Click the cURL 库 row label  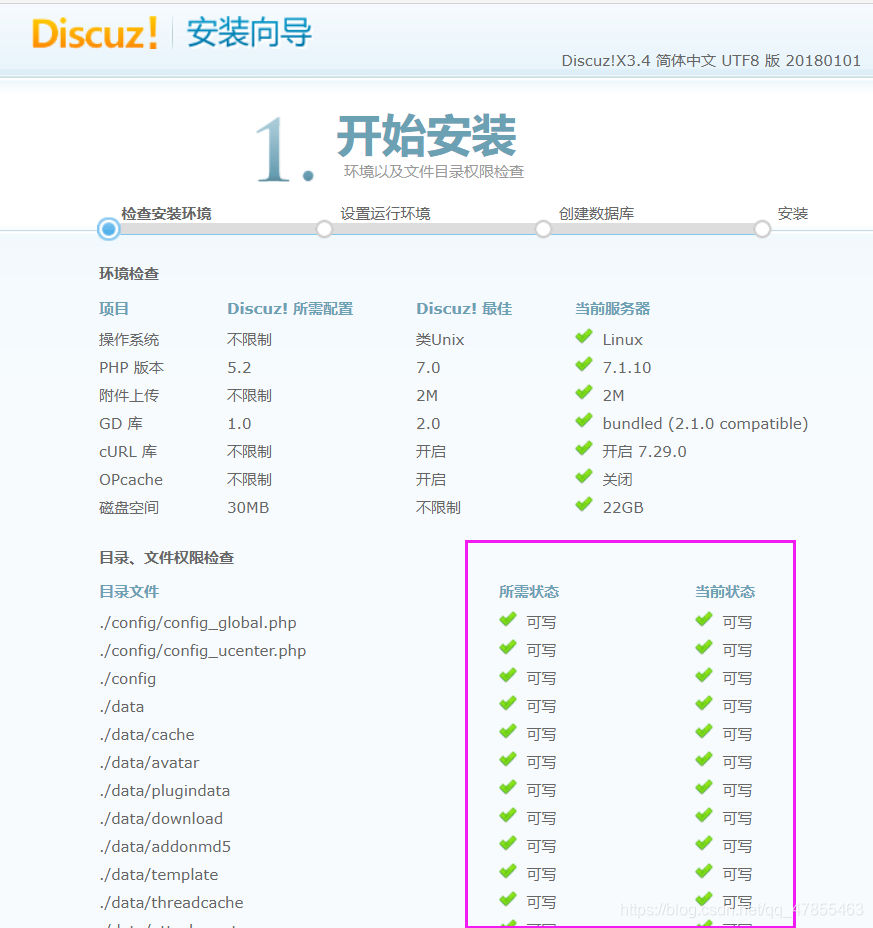128,452
